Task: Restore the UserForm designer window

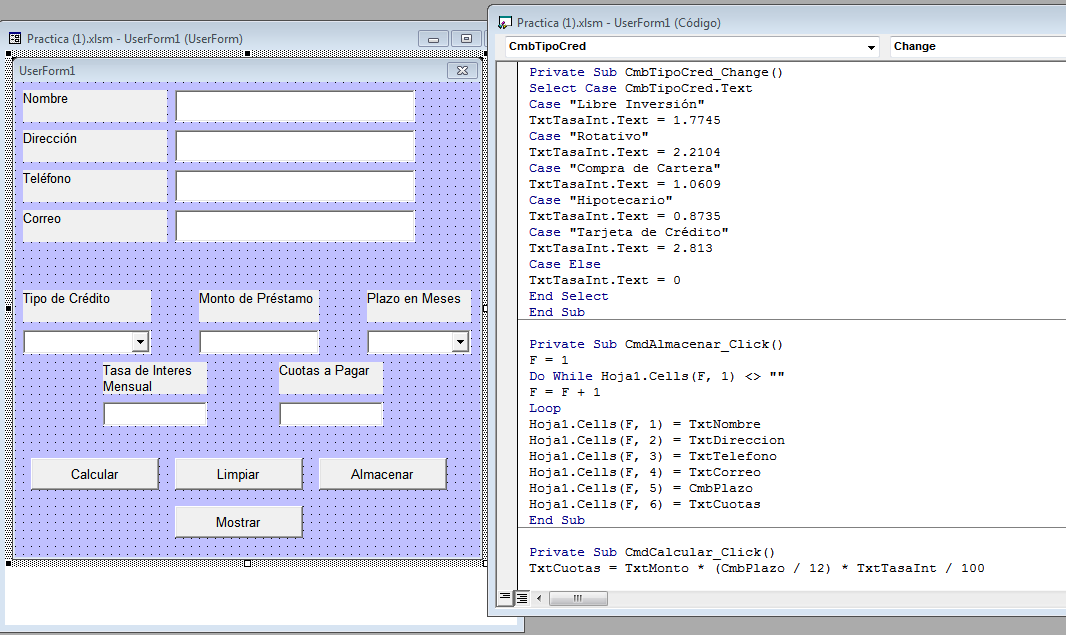Action: pos(466,39)
